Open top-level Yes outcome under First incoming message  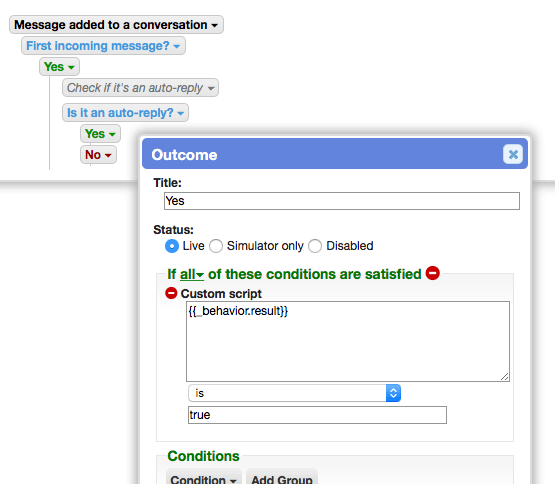[x=59, y=67]
